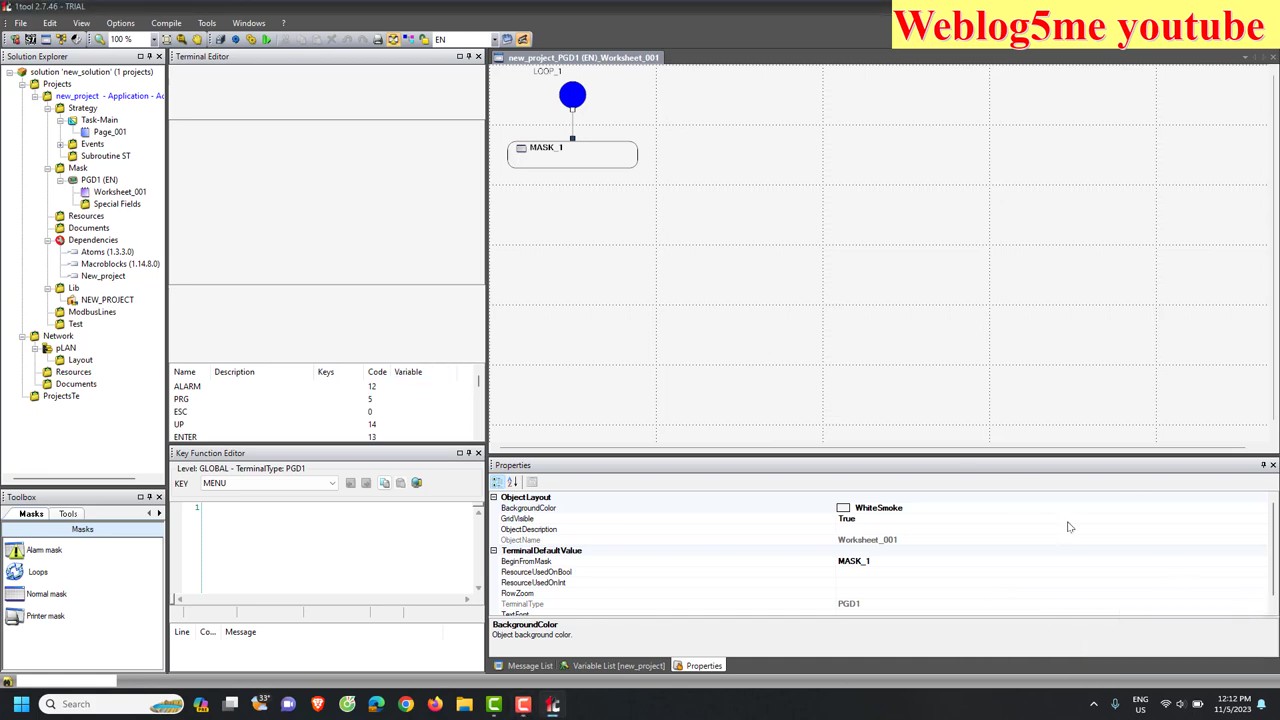Screen dimensions: 1280x720
Task: Click the green compile/run arrow icon
Action: coord(266,39)
